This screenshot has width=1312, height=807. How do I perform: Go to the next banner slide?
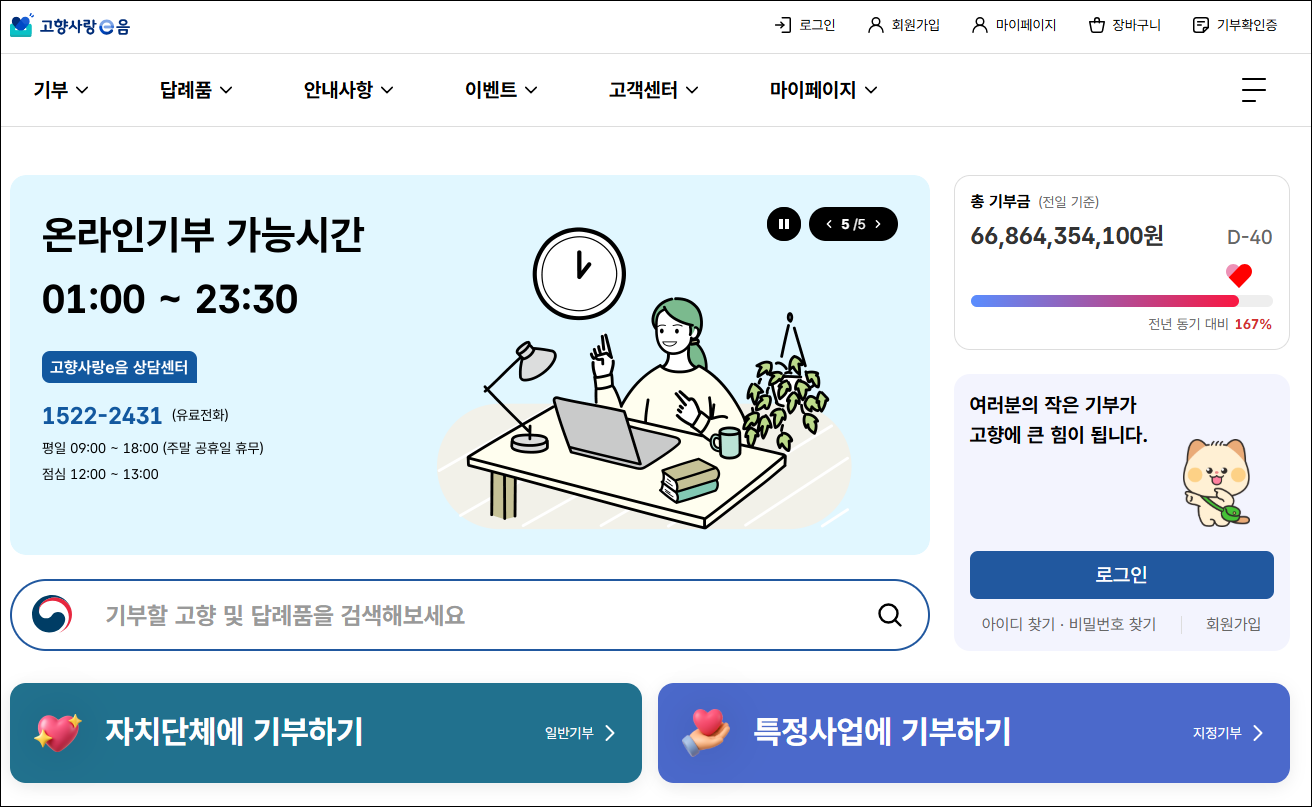[x=878, y=224]
